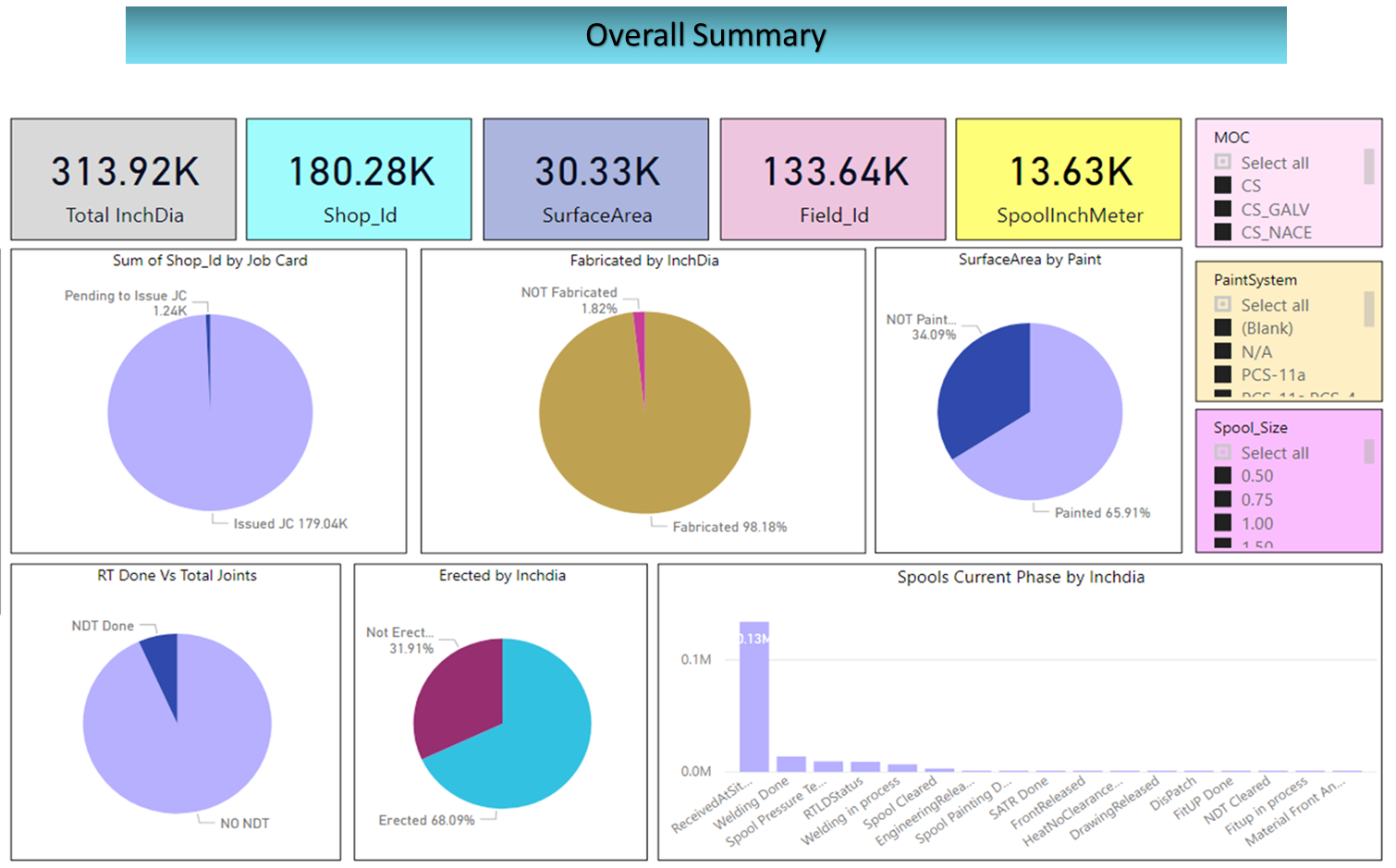Check PCS-11a in the PaintSystem slicer

(x=1222, y=374)
